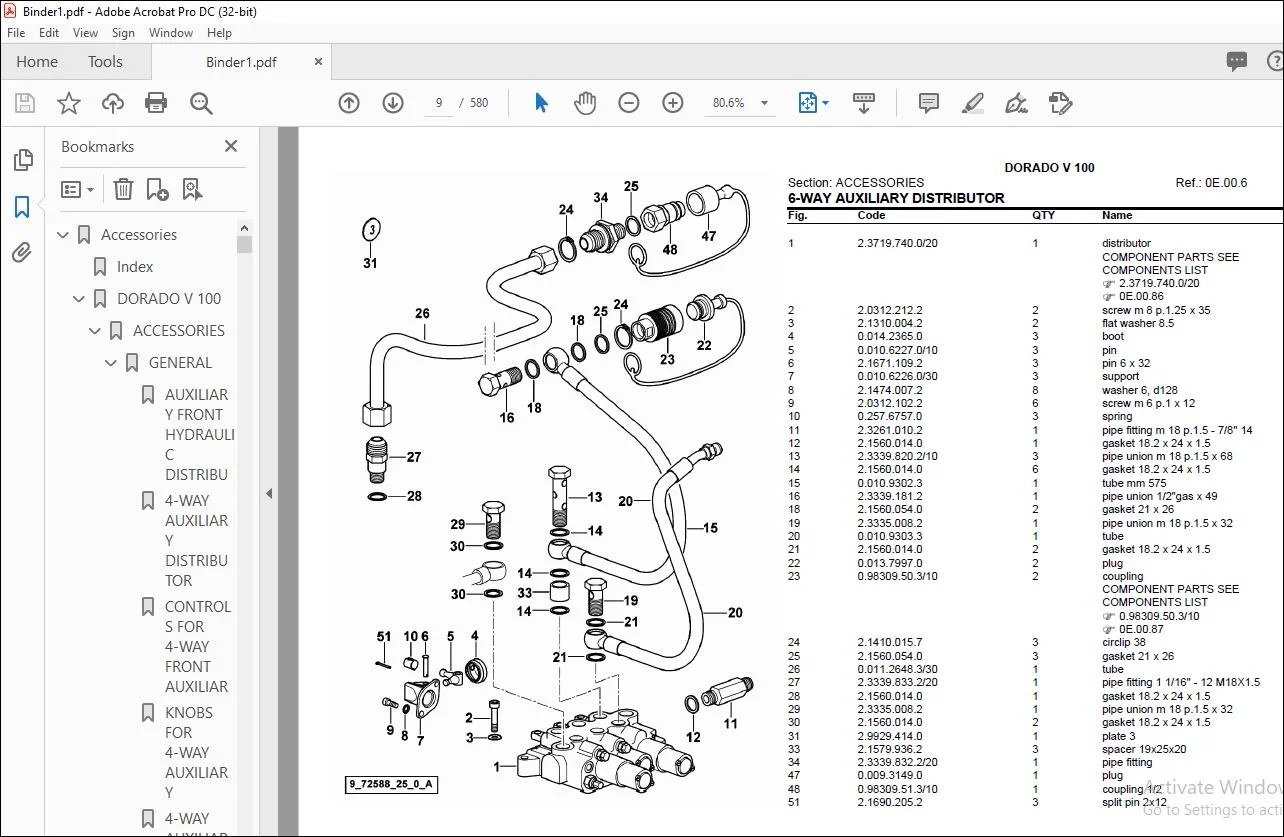Print the document using the printer icon

[x=156, y=103]
